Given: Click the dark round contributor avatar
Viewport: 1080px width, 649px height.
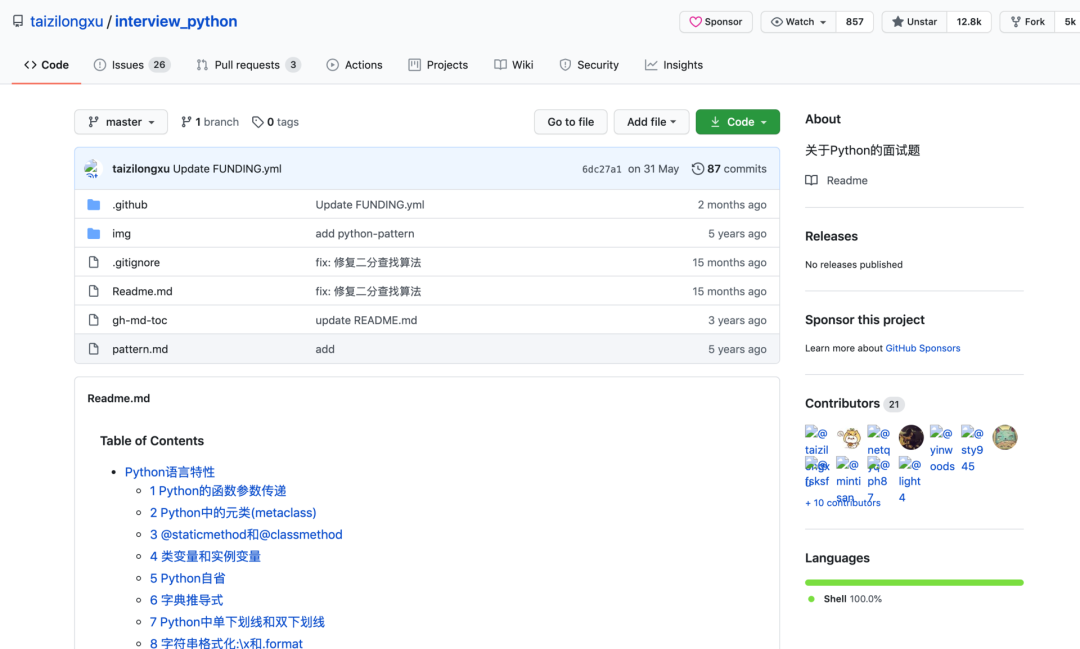Looking at the screenshot, I should tap(911, 437).
